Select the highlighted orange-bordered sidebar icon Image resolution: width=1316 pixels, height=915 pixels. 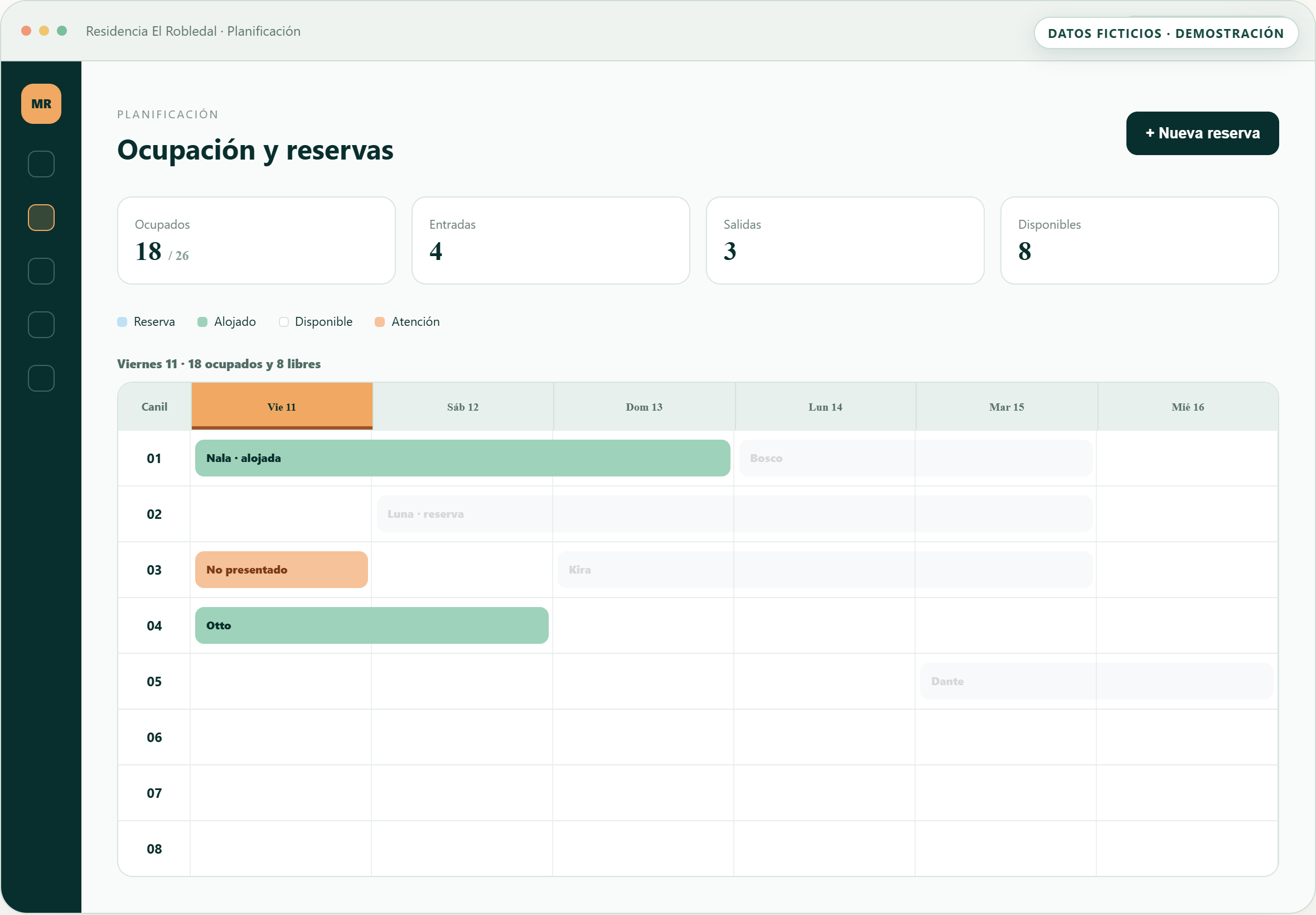(x=41, y=218)
